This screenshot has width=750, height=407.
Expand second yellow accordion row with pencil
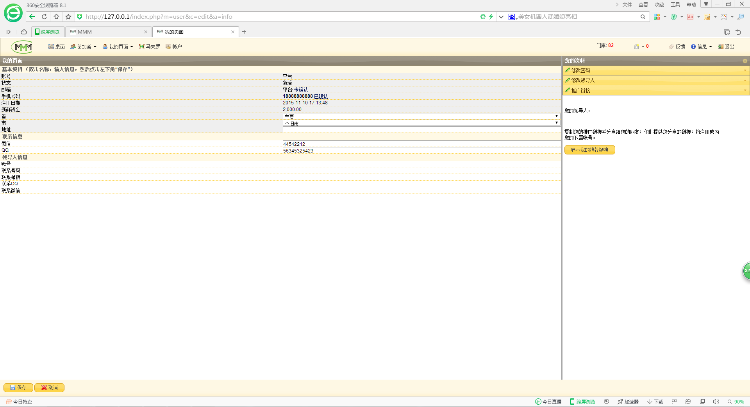[x=656, y=80]
